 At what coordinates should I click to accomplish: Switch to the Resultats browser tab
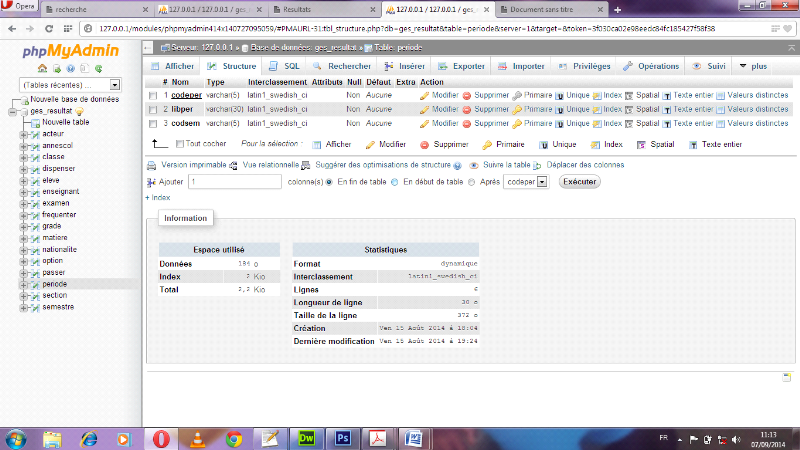324,9
